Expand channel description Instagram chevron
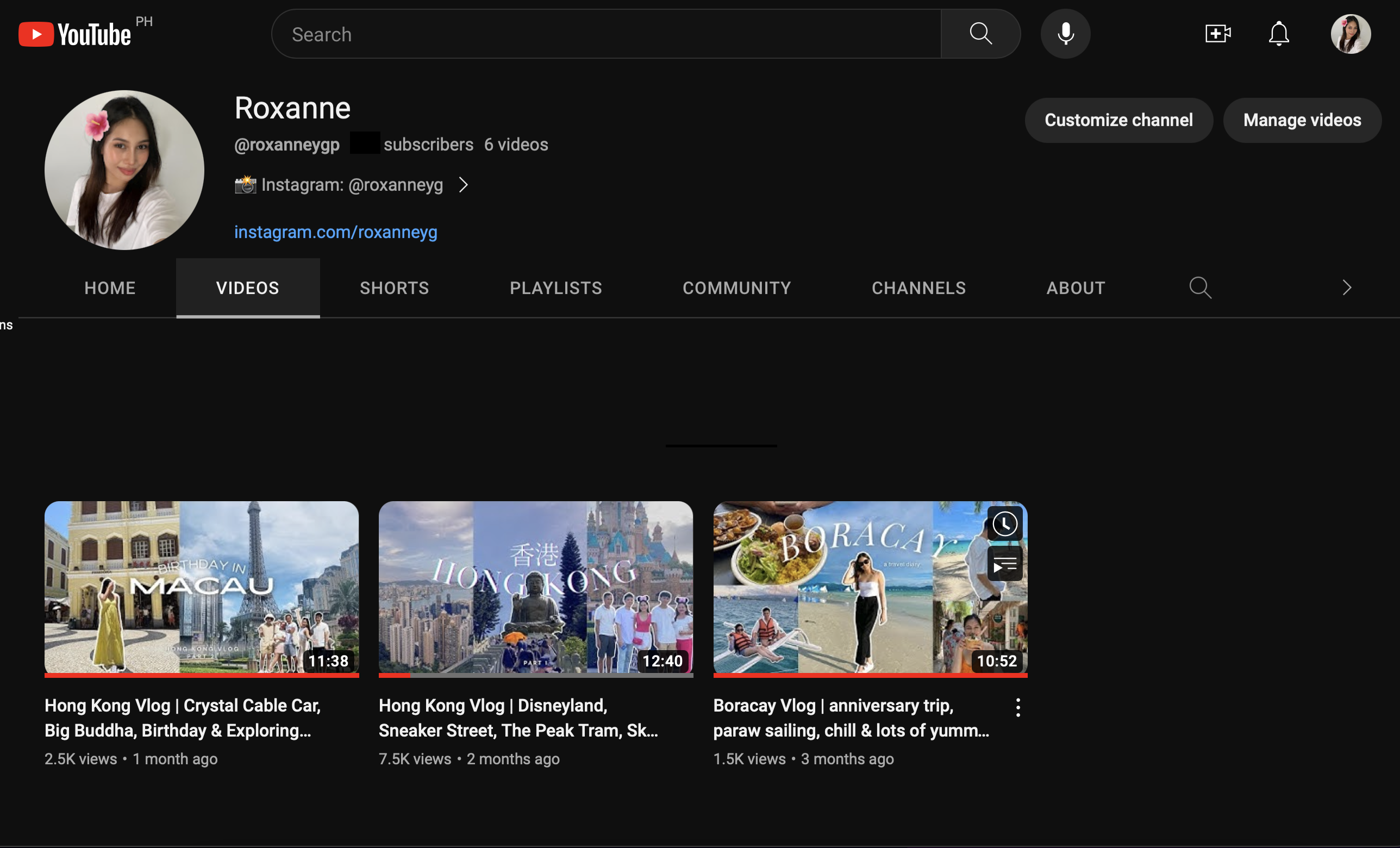 tap(464, 185)
